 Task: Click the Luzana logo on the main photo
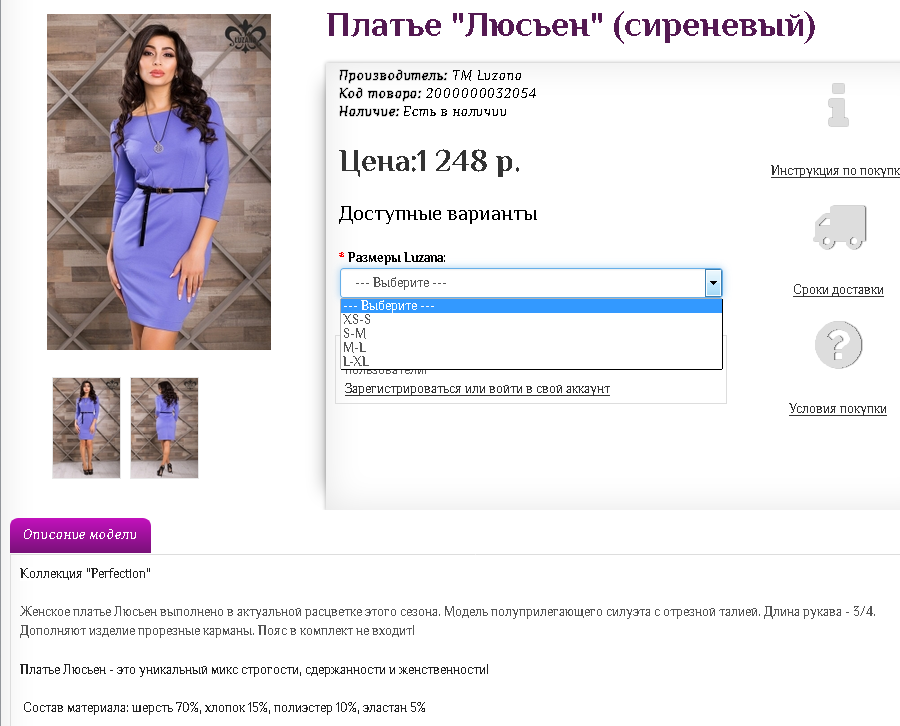(x=246, y=36)
